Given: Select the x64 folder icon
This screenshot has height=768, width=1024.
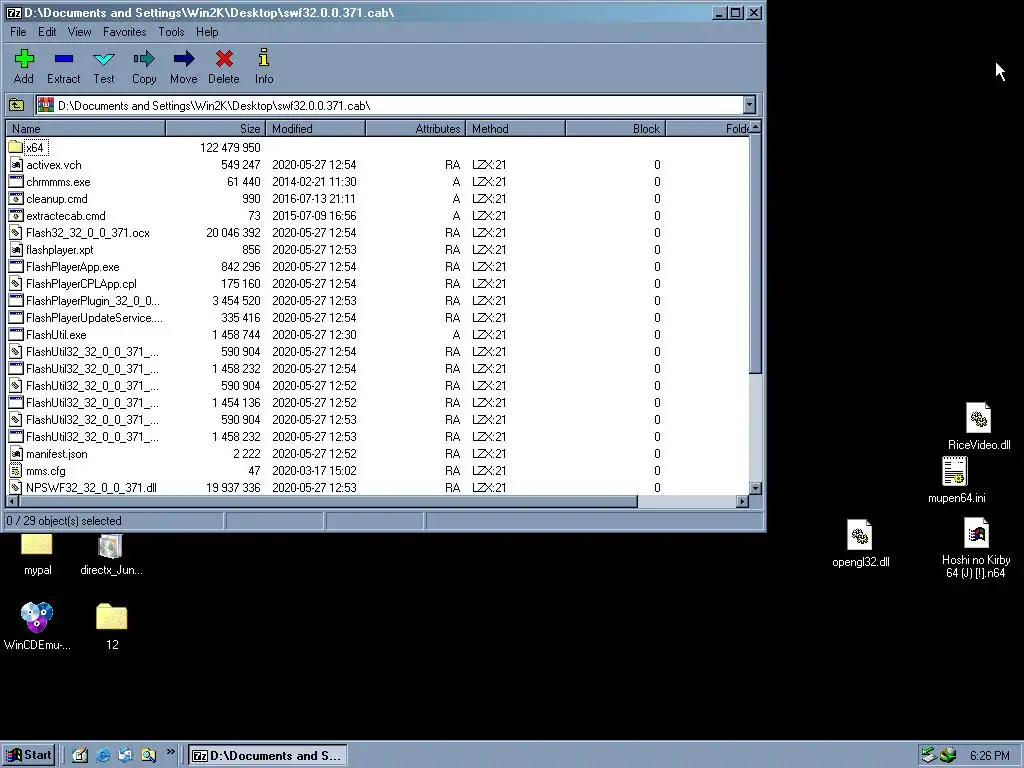Looking at the screenshot, I should (x=16, y=148).
